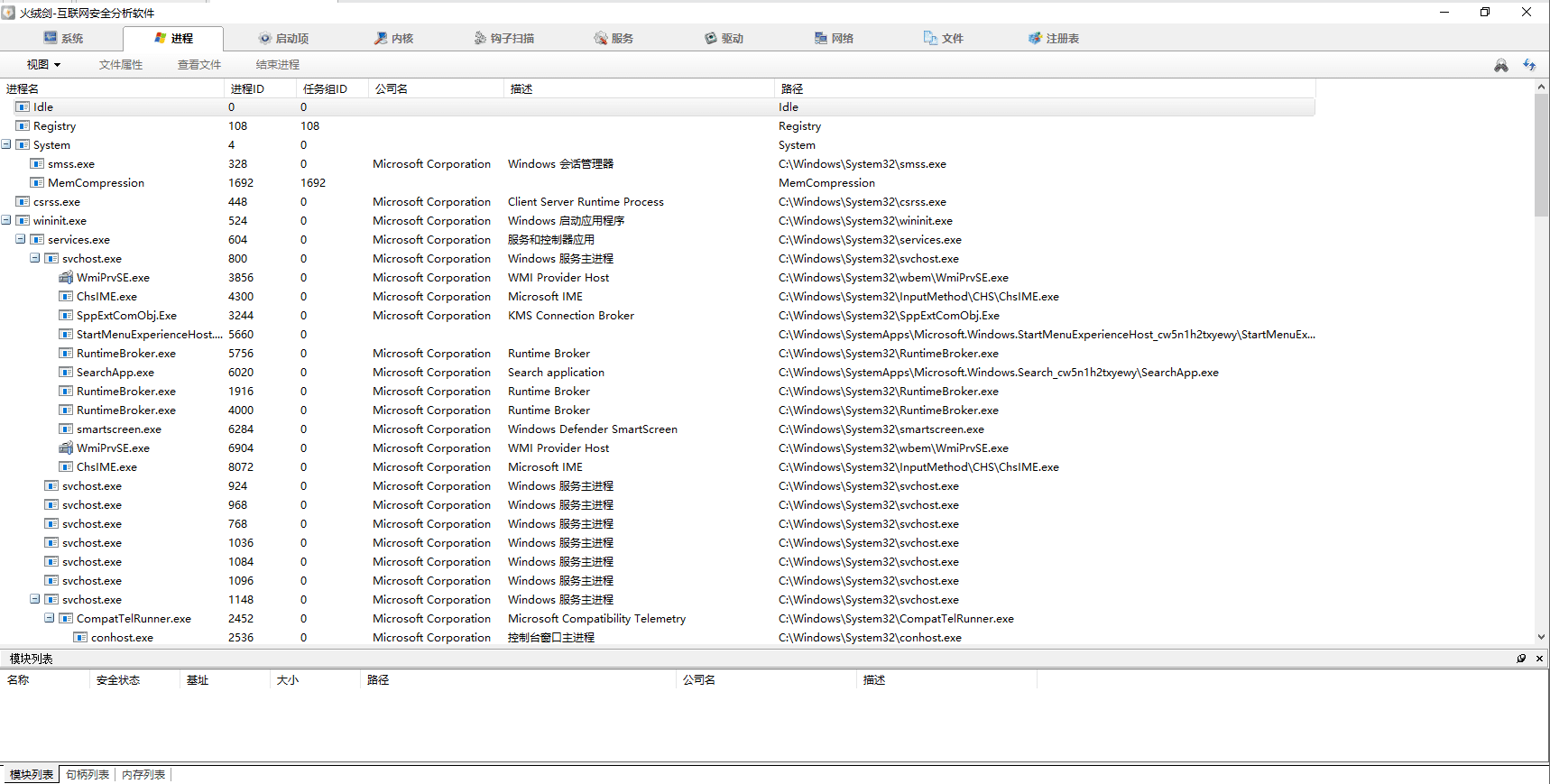Switch to the 句柄列表 bottom tab
Image resolution: width=1550 pixels, height=784 pixels.
tap(88, 774)
